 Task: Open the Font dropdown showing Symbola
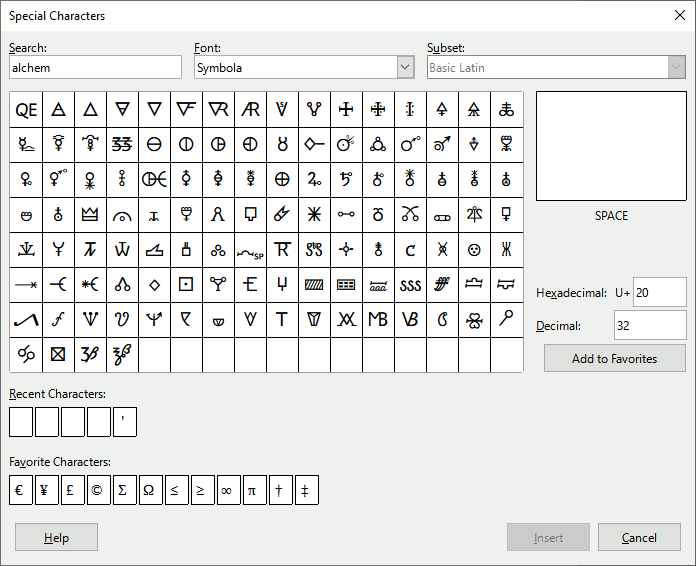[x=405, y=67]
